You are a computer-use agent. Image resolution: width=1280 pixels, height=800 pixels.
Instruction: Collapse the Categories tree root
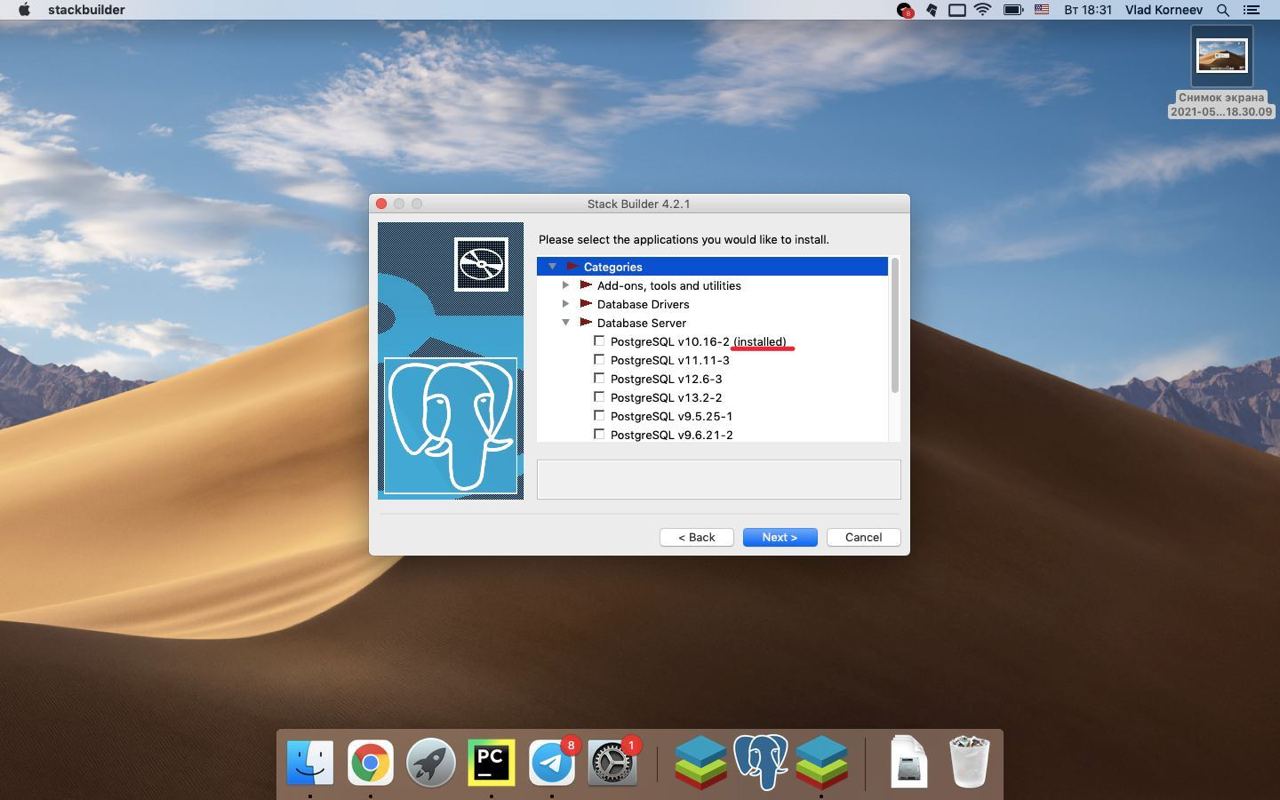tap(552, 267)
